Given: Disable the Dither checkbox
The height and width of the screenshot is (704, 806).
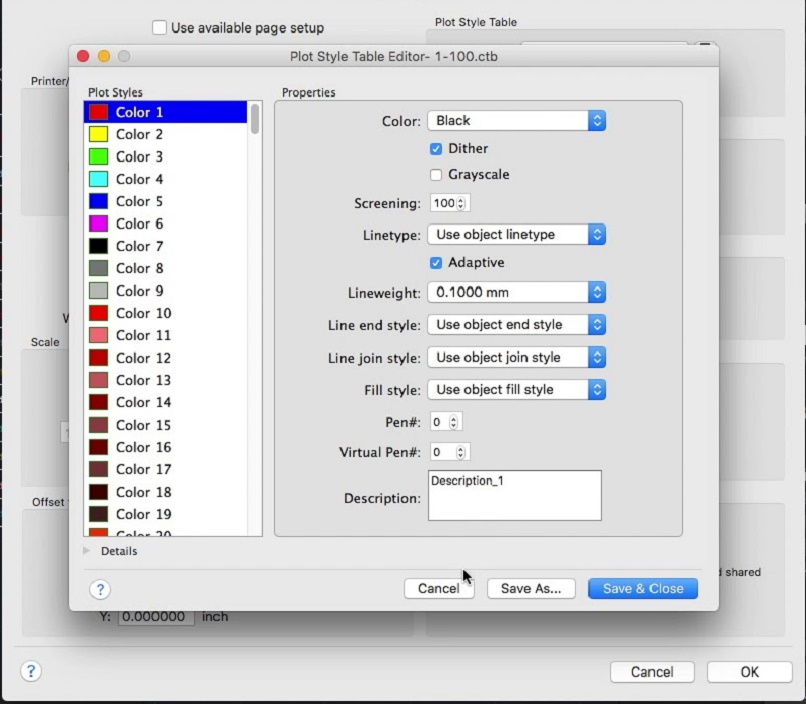Looking at the screenshot, I should [436, 148].
